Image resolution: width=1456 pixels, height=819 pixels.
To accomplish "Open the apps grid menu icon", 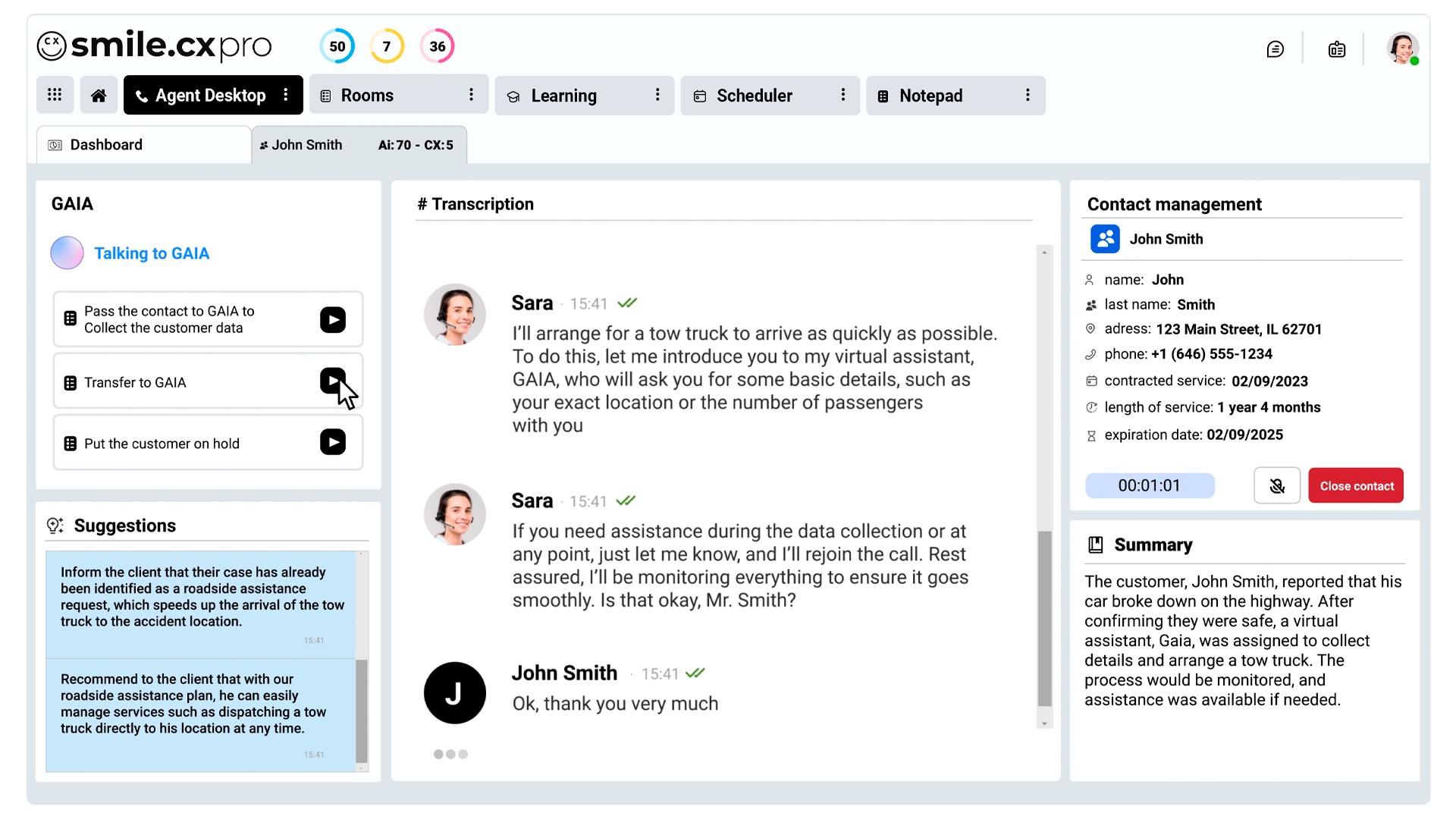I will coord(55,95).
